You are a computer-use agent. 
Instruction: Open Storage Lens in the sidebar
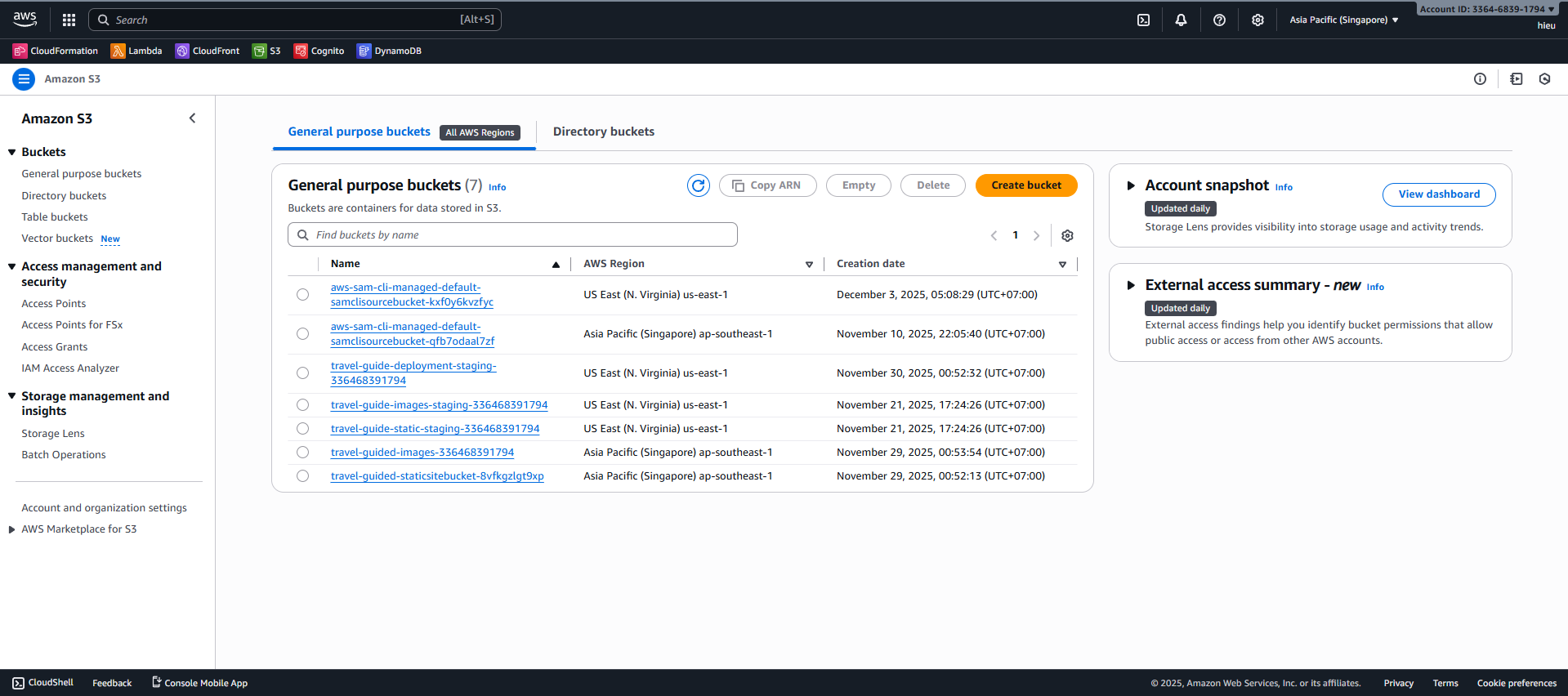tap(53, 434)
